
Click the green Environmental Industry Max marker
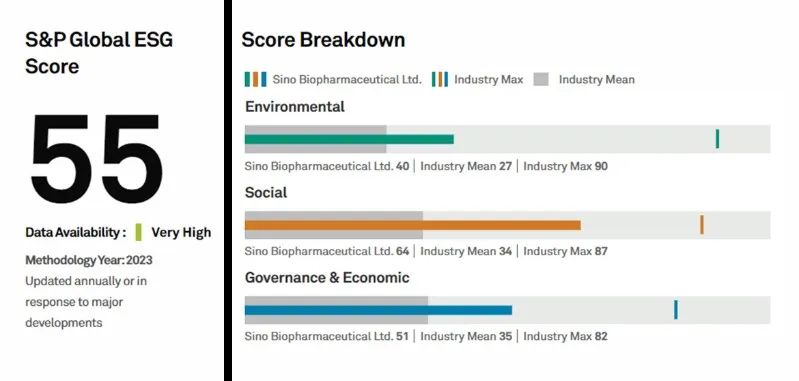point(717,139)
